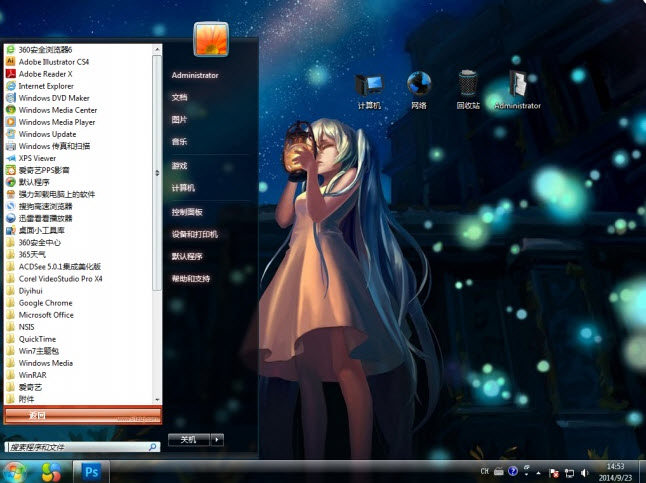
Task: Expand the 365天气 folder
Action: [x=26, y=254]
